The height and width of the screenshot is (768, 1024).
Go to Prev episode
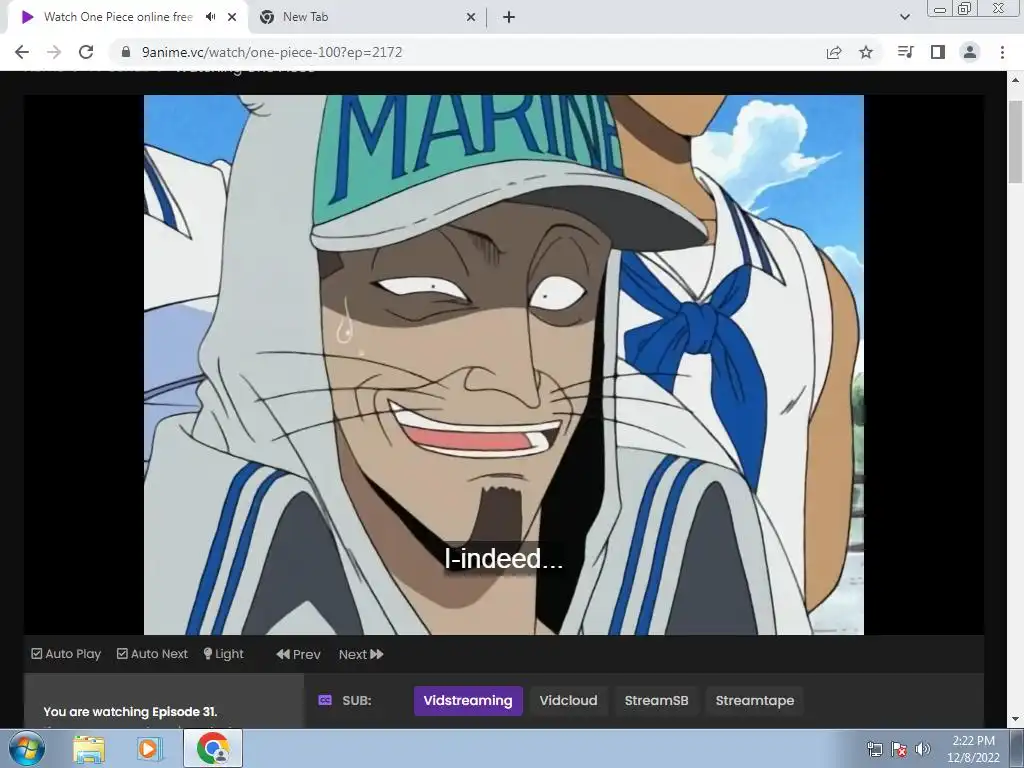pyautogui.click(x=298, y=654)
